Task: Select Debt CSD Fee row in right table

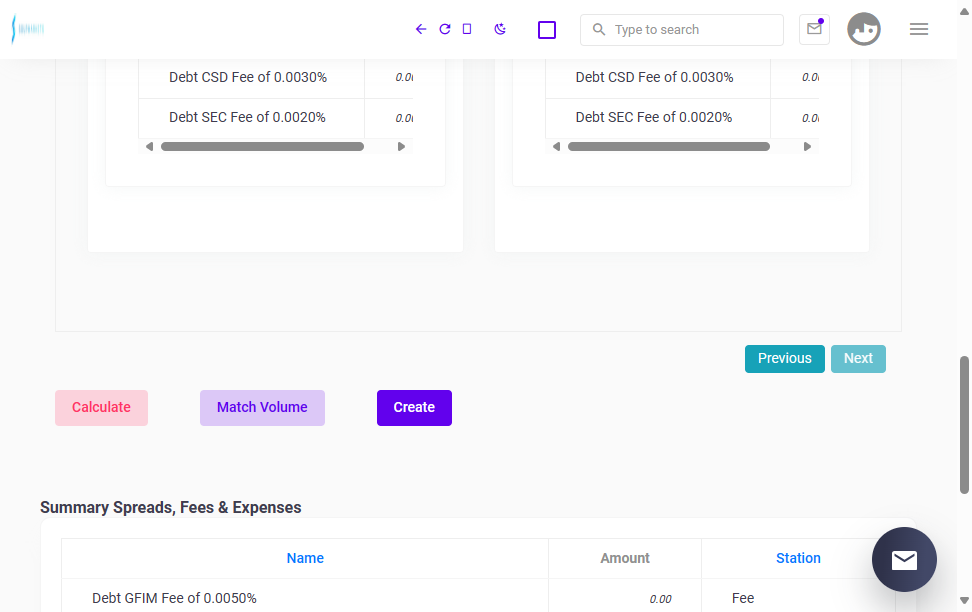Action: 682,78
